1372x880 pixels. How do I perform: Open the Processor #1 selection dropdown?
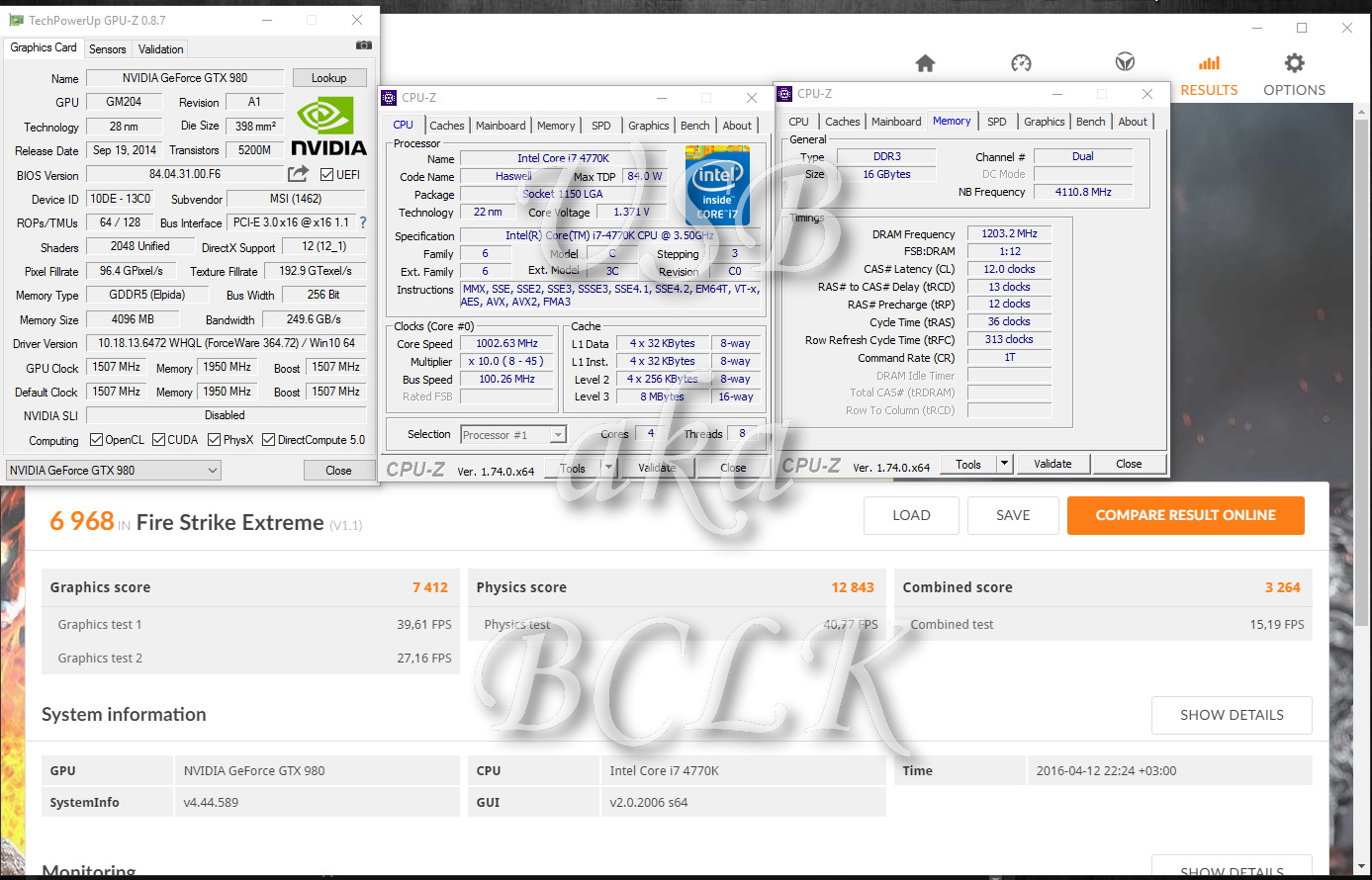(513, 435)
